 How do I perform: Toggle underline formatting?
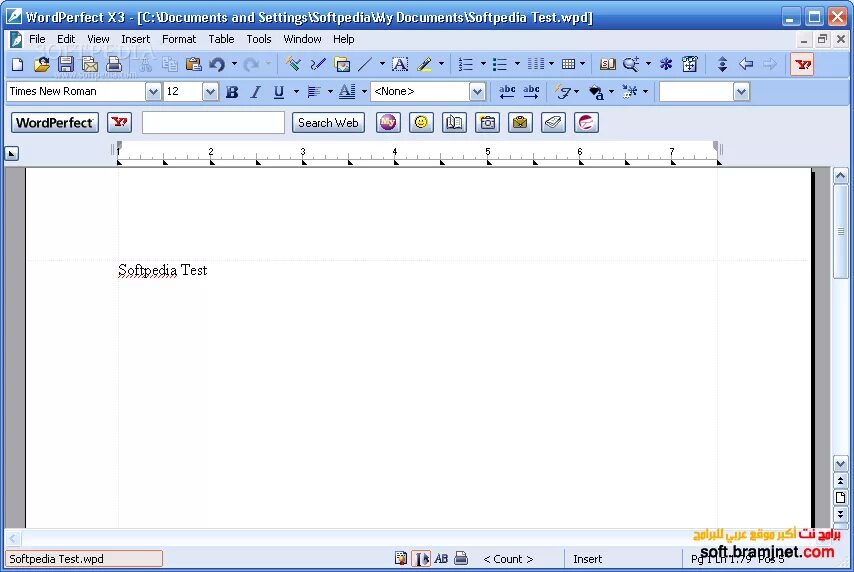[x=279, y=92]
